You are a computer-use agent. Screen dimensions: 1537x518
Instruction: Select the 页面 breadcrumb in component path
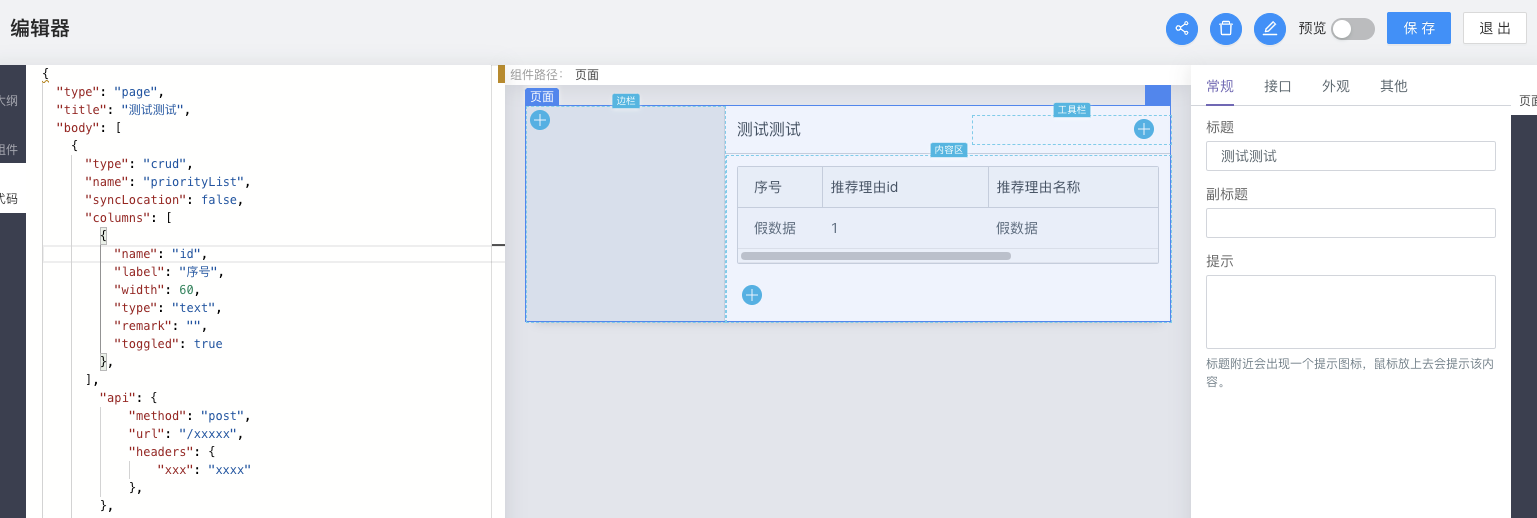[587, 75]
